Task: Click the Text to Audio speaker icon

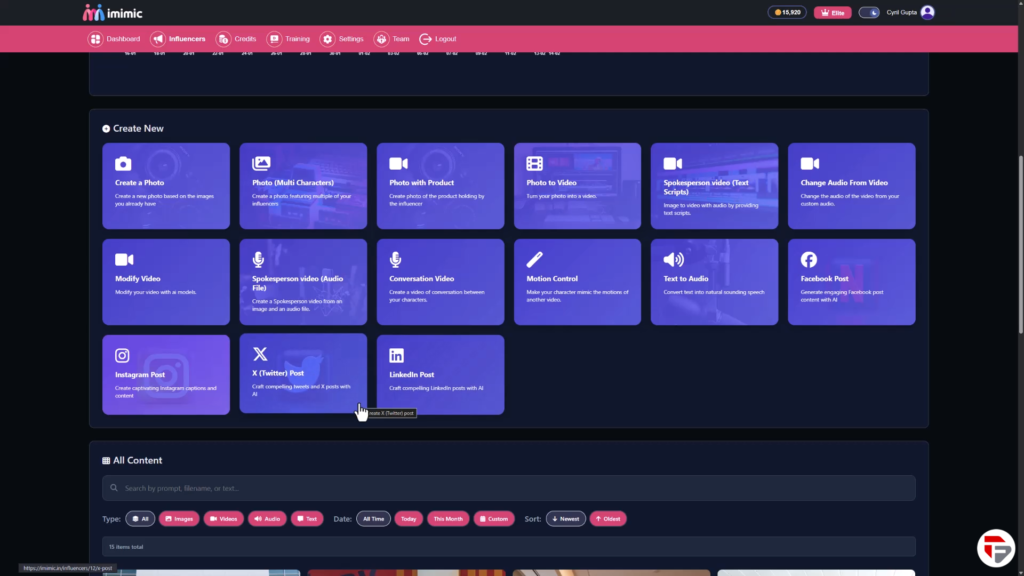Action: coord(673,260)
